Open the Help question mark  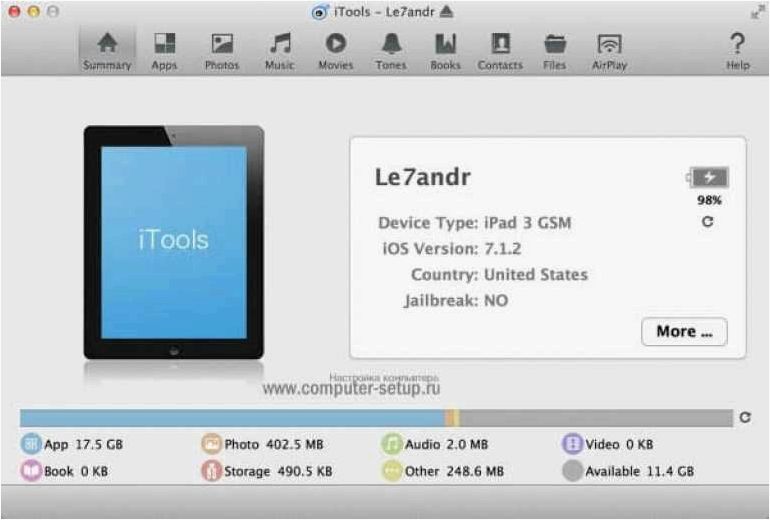pos(738,52)
